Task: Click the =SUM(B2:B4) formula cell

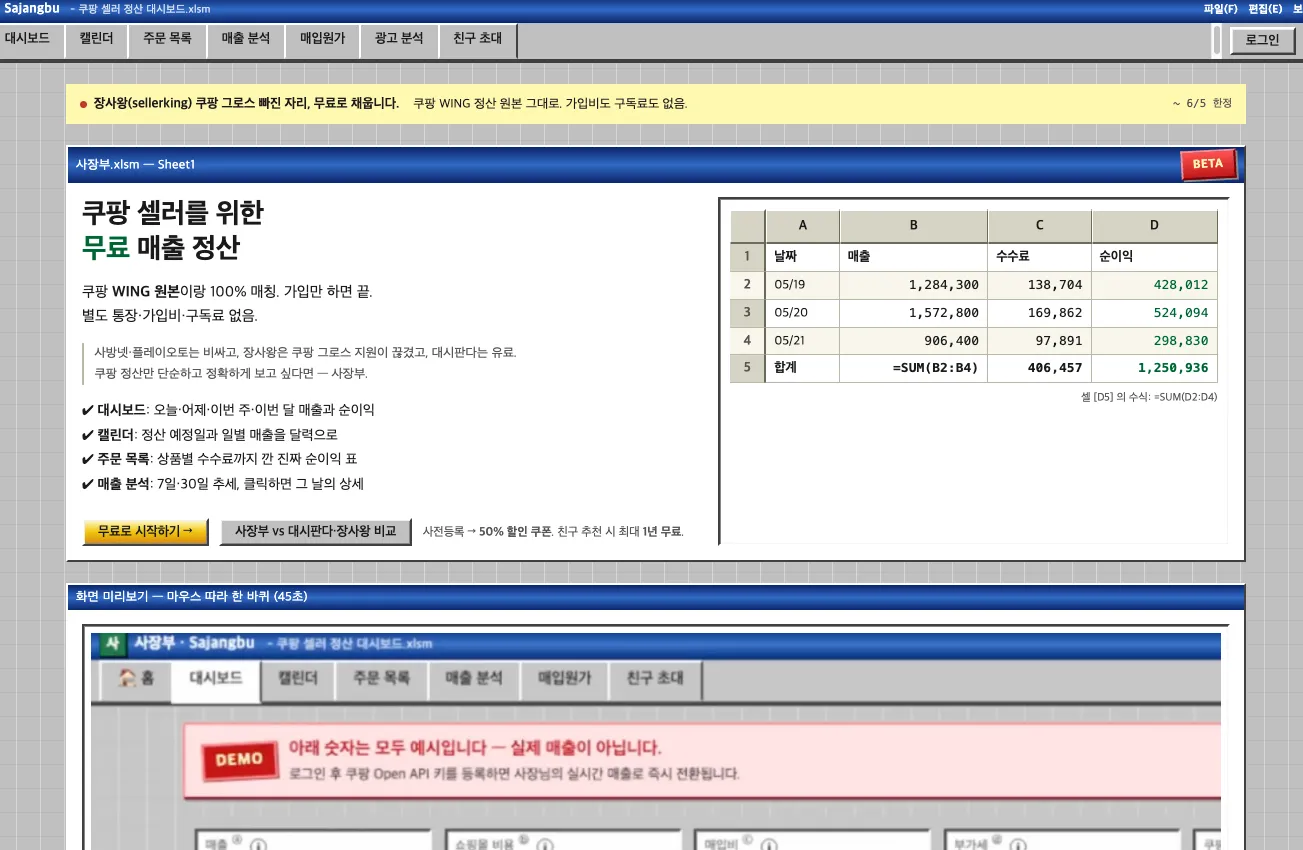Action: point(913,368)
